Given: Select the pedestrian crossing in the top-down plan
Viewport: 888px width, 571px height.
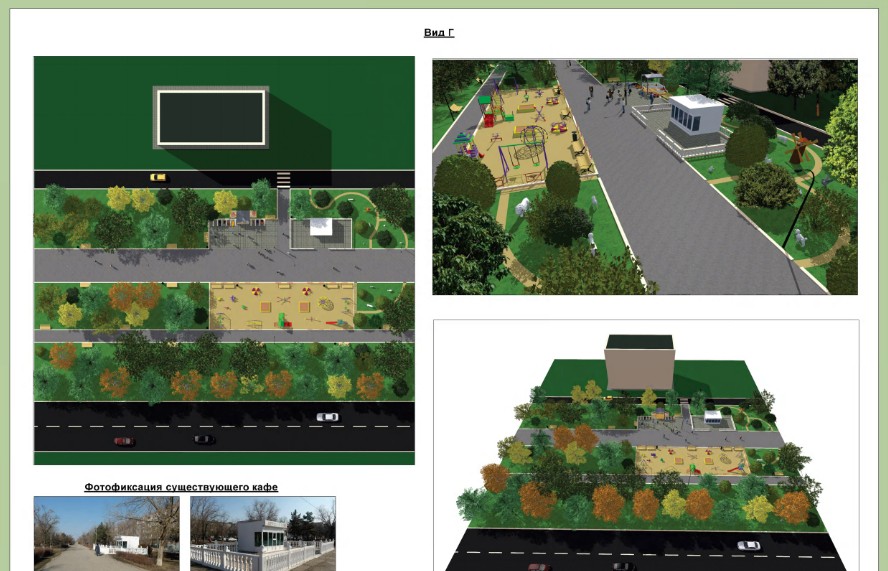Looking at the screenshot, I should (x=283, y=180).
